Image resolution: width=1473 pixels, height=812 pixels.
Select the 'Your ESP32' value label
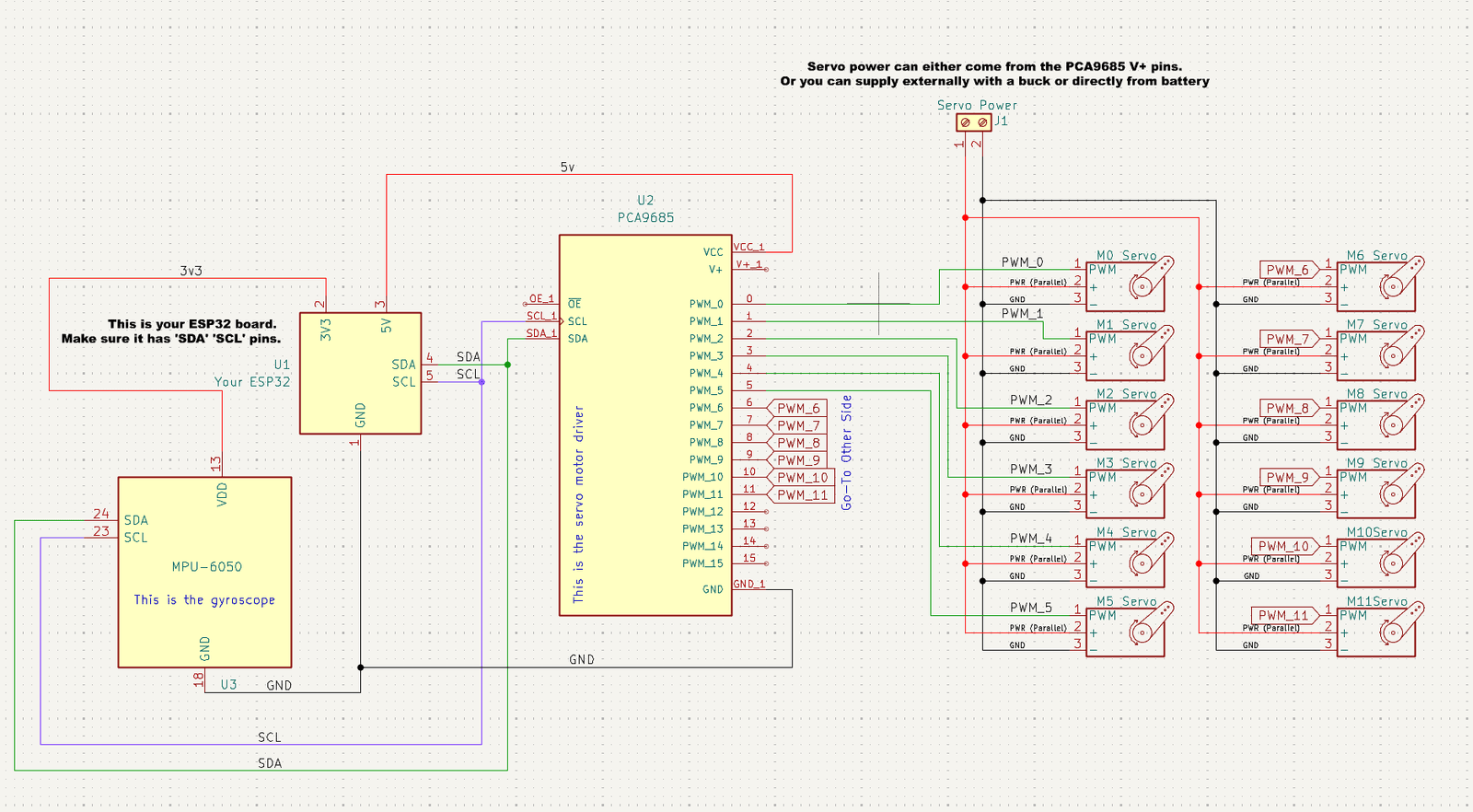point(252,382)
